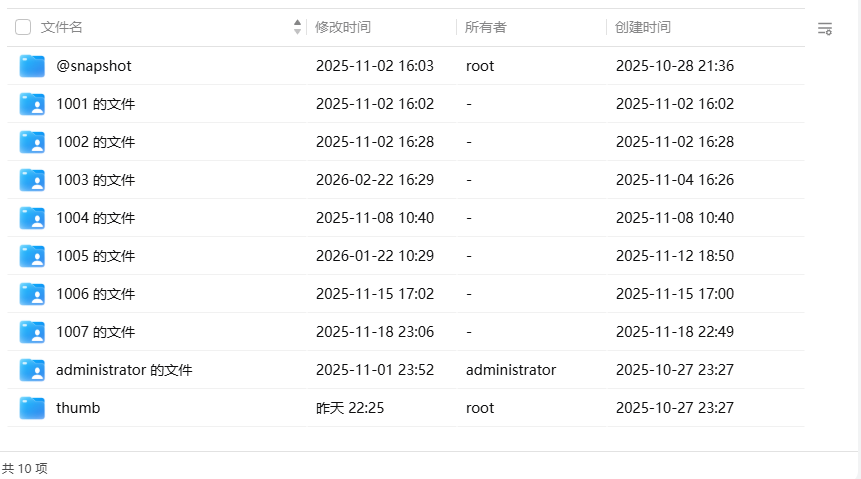Sort by 修改时间 column header
Screen dimensions: 861x479
click(x=343, y=28)
